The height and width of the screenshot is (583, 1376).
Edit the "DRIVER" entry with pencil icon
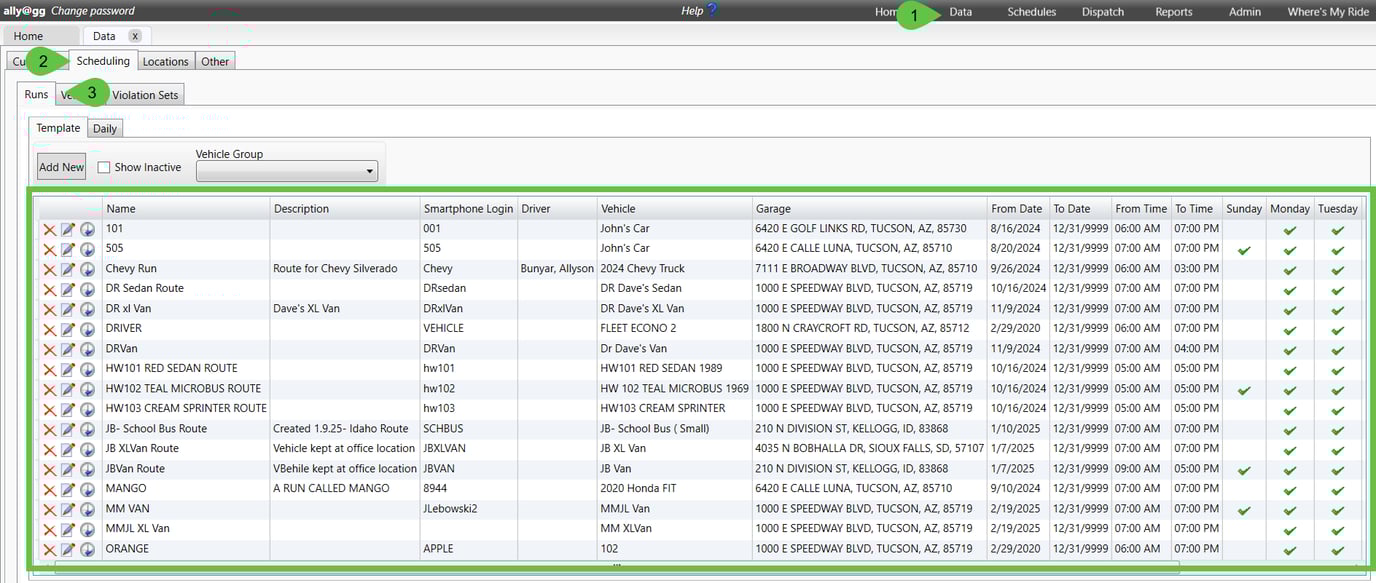(x=66, y=328)
